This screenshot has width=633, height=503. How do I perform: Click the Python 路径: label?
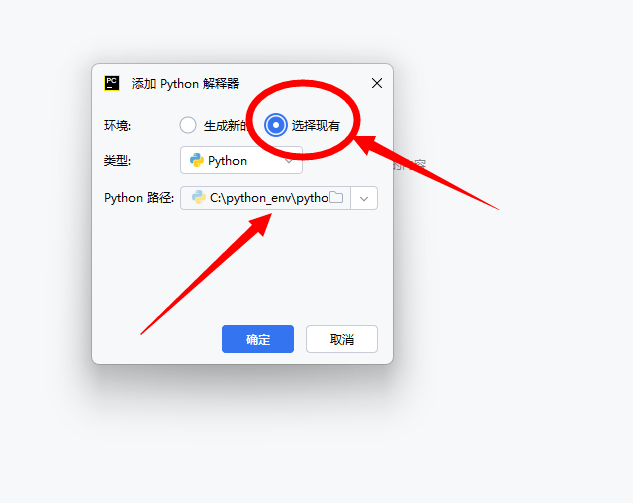[139, 198]
